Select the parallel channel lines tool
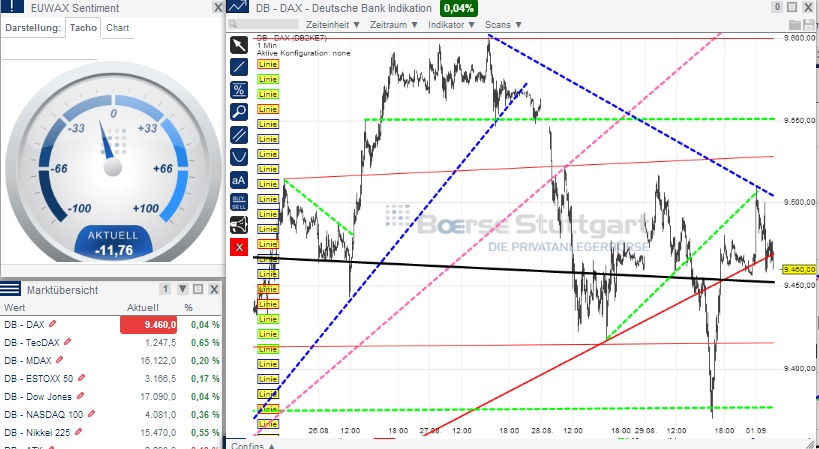This screenshot has height=449, width=819. tap(239, 135)
